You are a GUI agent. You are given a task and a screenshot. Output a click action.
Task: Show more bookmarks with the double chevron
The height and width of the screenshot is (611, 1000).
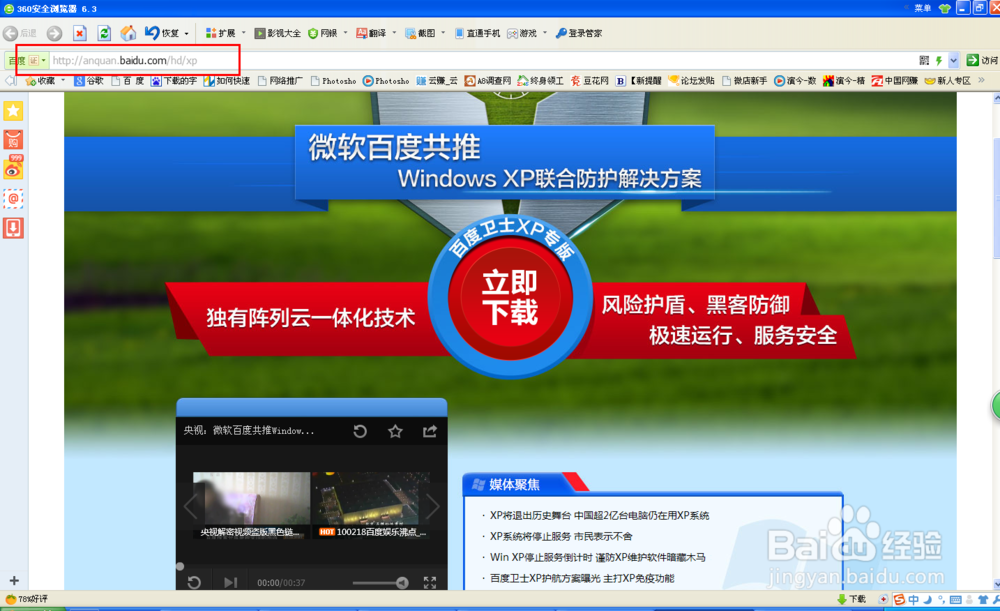(982, 80)
